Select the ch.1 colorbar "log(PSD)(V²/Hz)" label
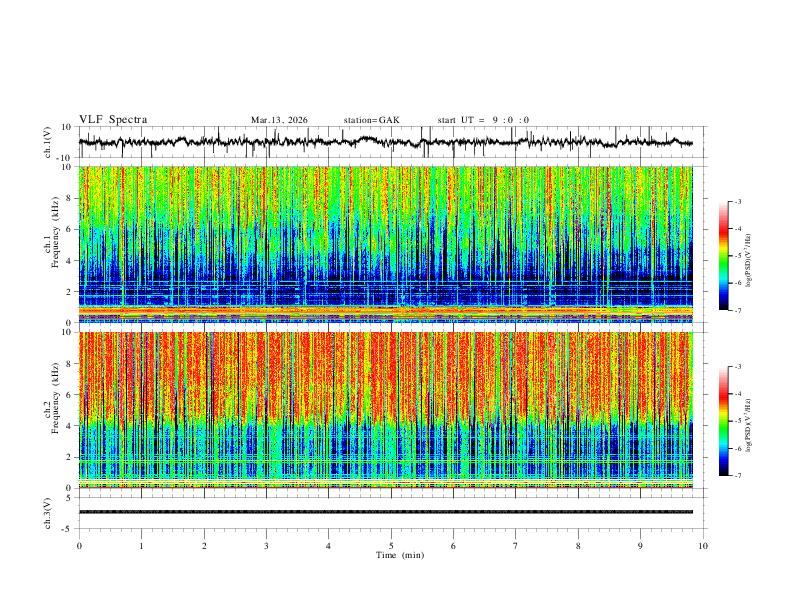 [x=748, y=261]
